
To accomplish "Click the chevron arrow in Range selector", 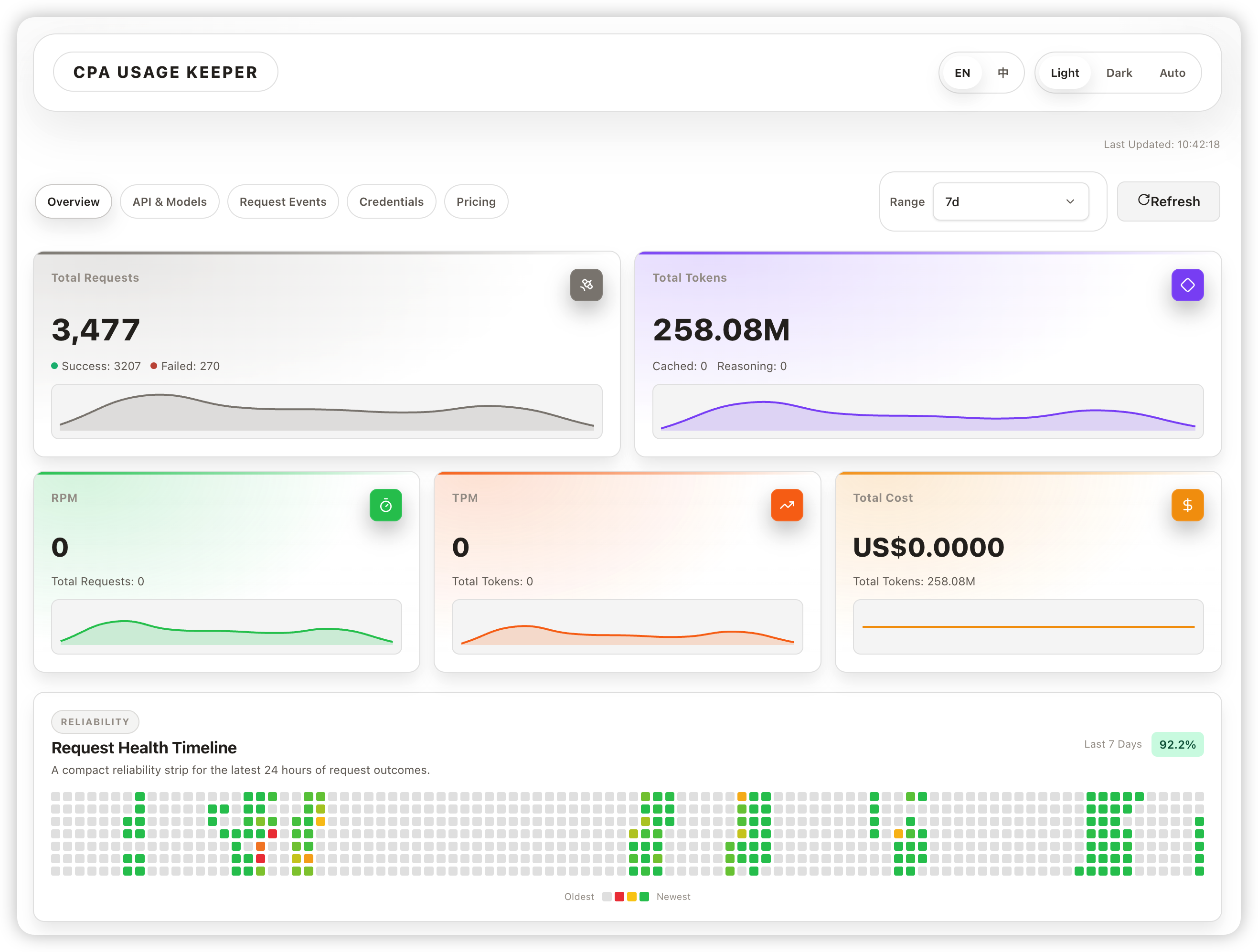I will point(1070,202).
